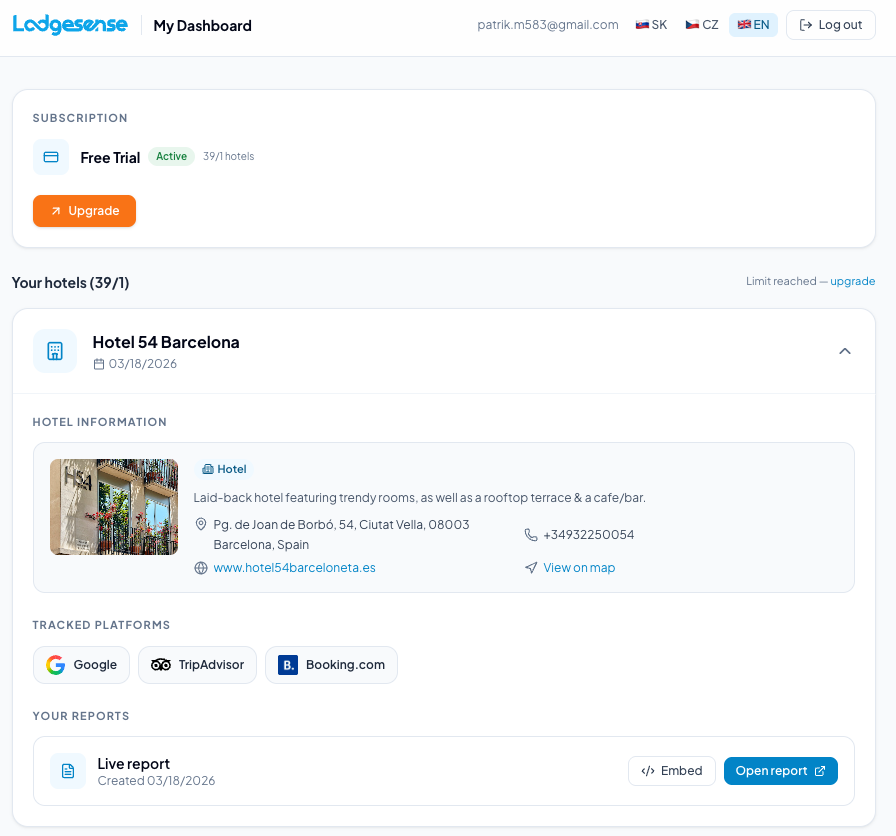The height and width of the screenshot is (836, 896).
Task: Switch language to SK
Action: [650, 24]
